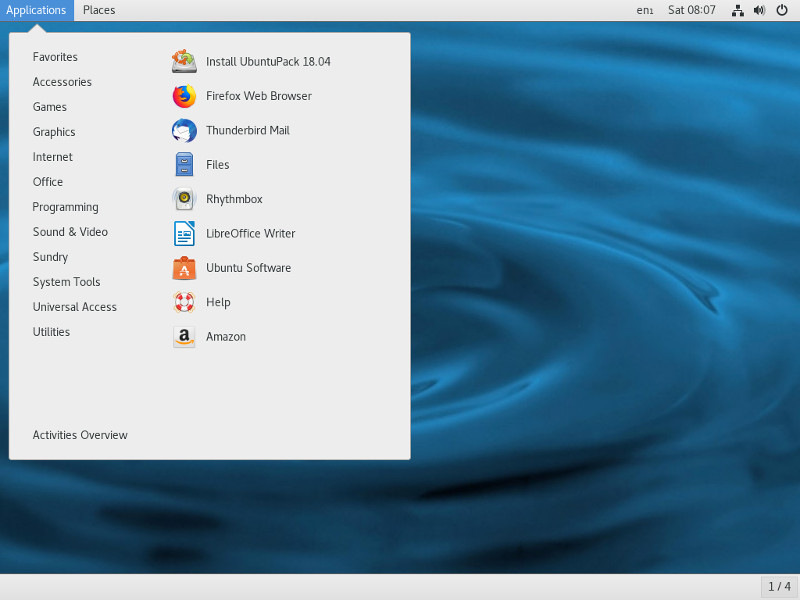This screenshot has height=600, width=800.
Task: Click the Sat 08:07 clock
Action: click(692, 10)
